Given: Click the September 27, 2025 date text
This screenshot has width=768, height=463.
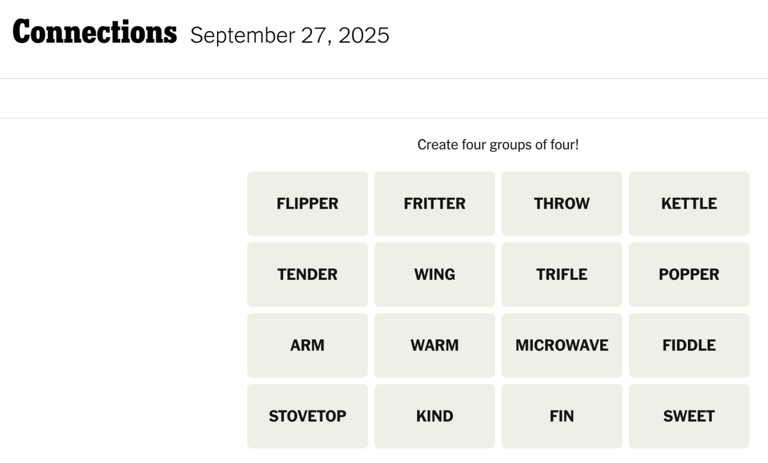Looking at the screenshot, I should coord(289,36).
